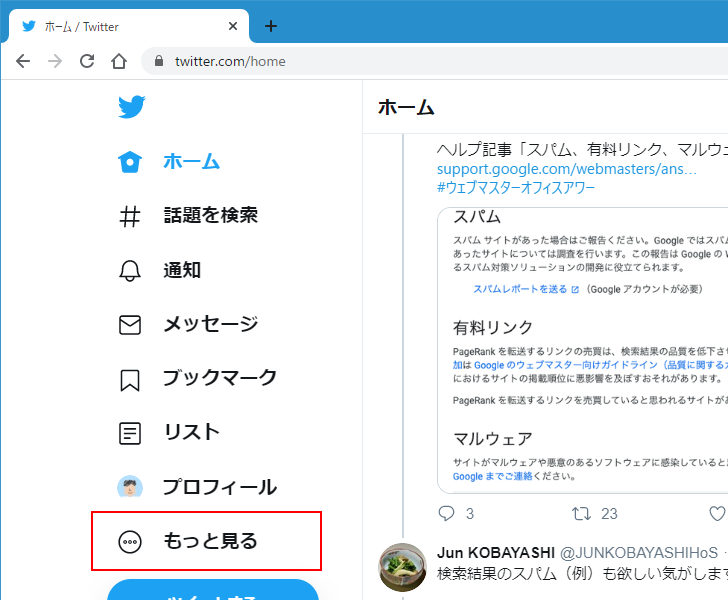Open Jun KOBAYASHI's profile name
This screenshot has height=600, width=728.
pos(496,553)
